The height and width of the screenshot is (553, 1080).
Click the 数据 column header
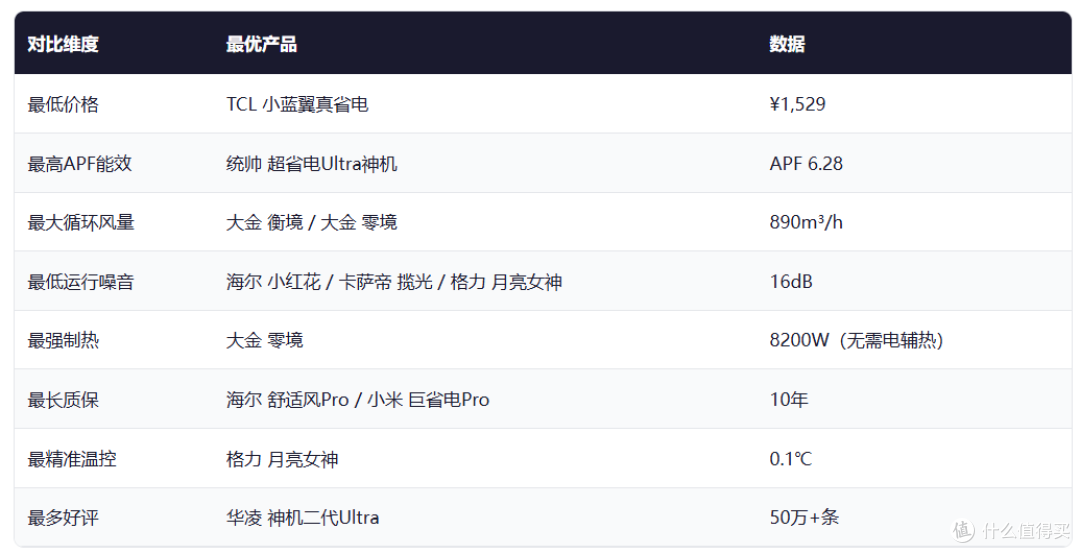[x=787, y=45]
